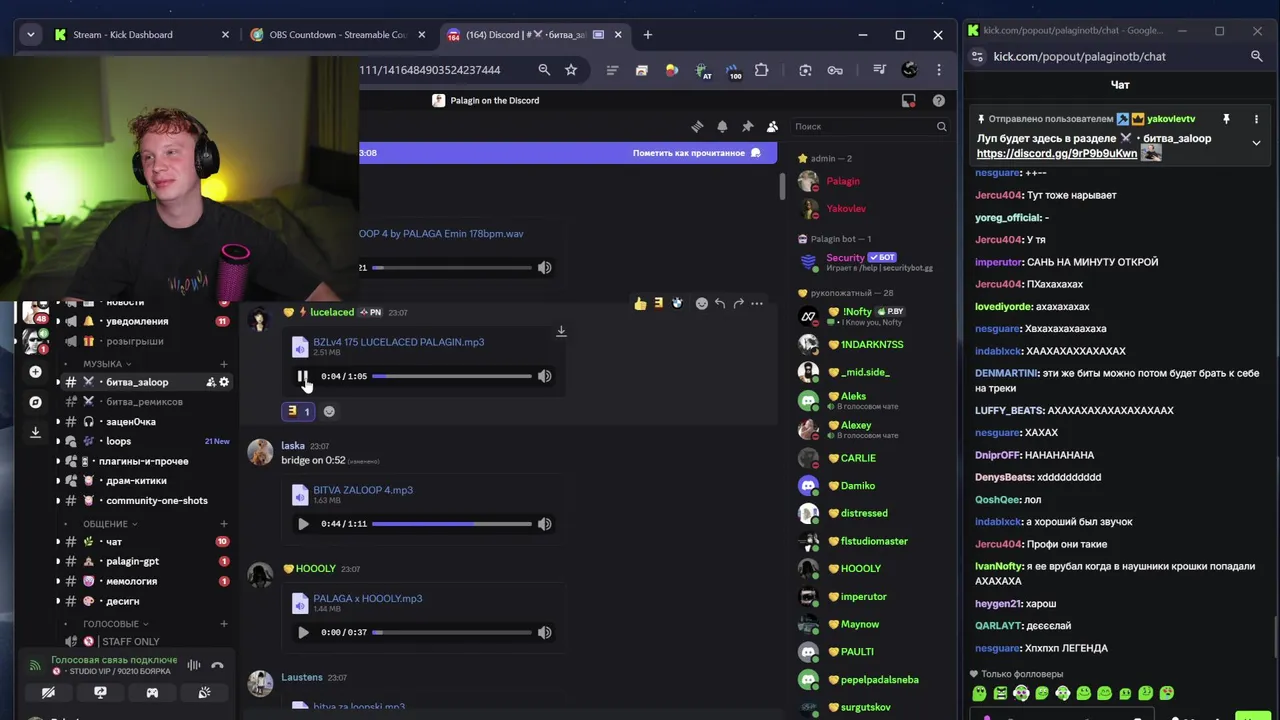The image size is (1280, 720).
Task: Download the BZLv4 175 LUCELACED PALAGIN.mp3 file
Action: click(561, 331)
